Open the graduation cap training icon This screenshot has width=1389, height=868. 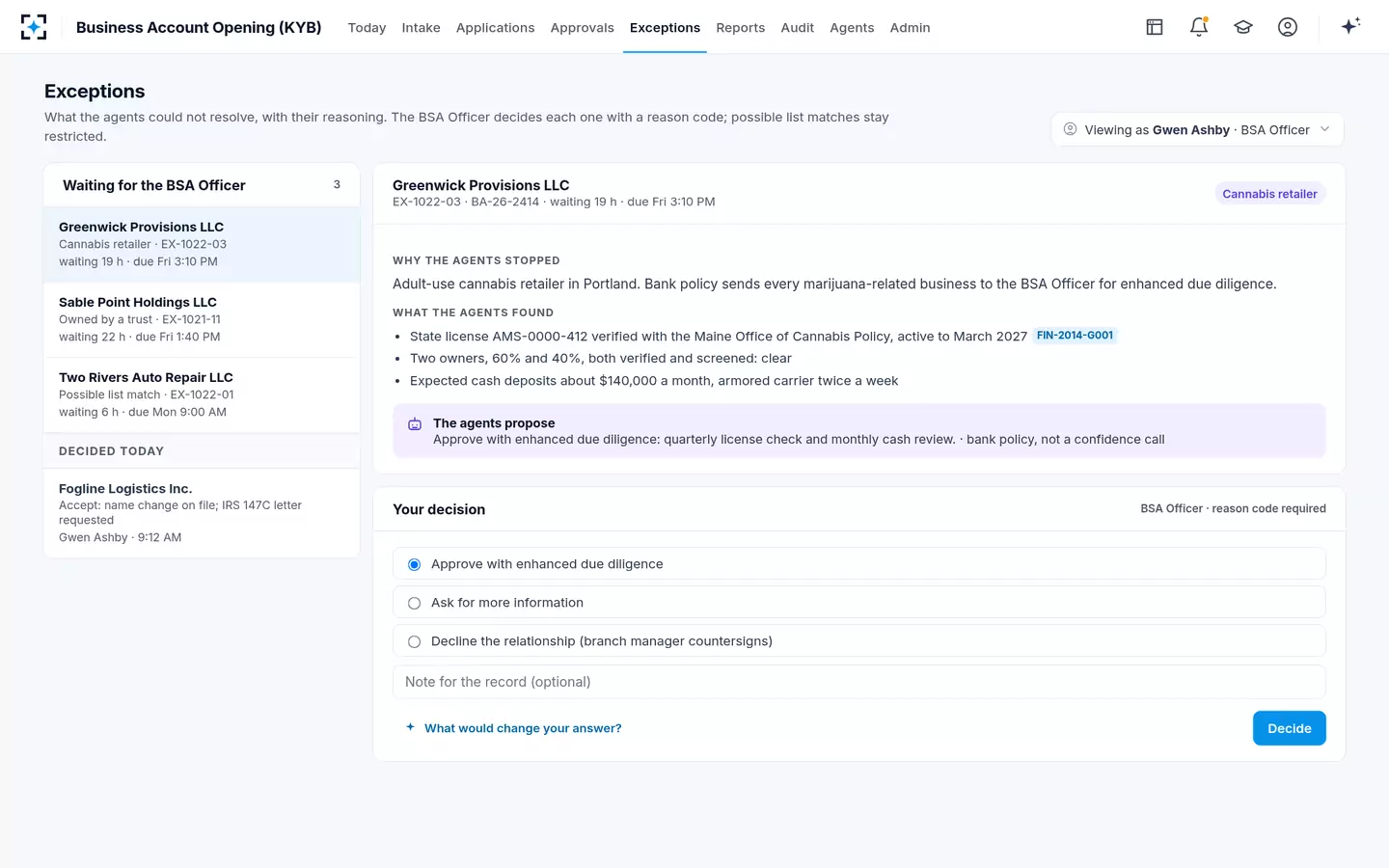tap(1243, 27)
